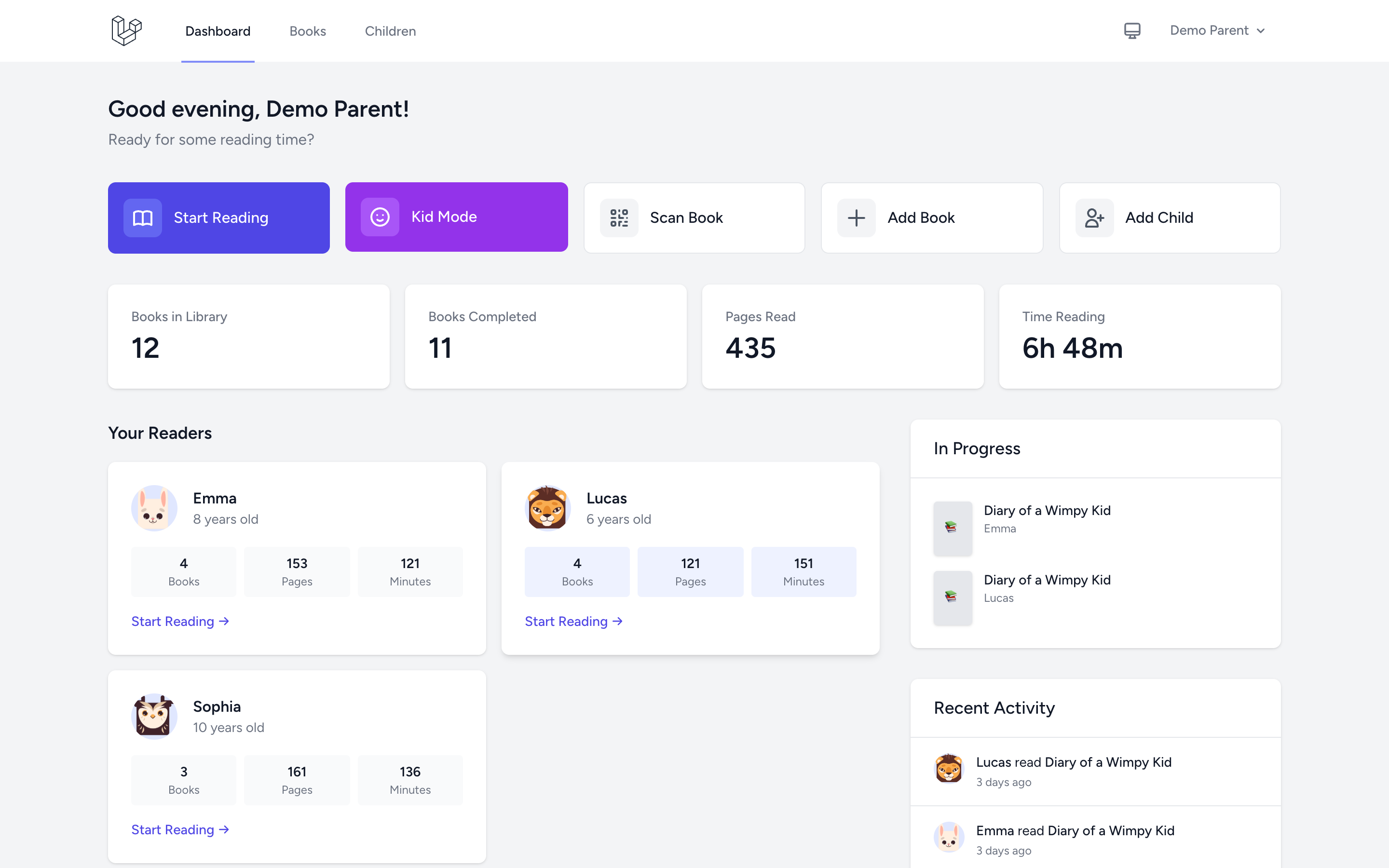Switch to the Children tab
The width and height of the screenshot is (1389, 868).
pyautogui.click(x=390, y=31)
